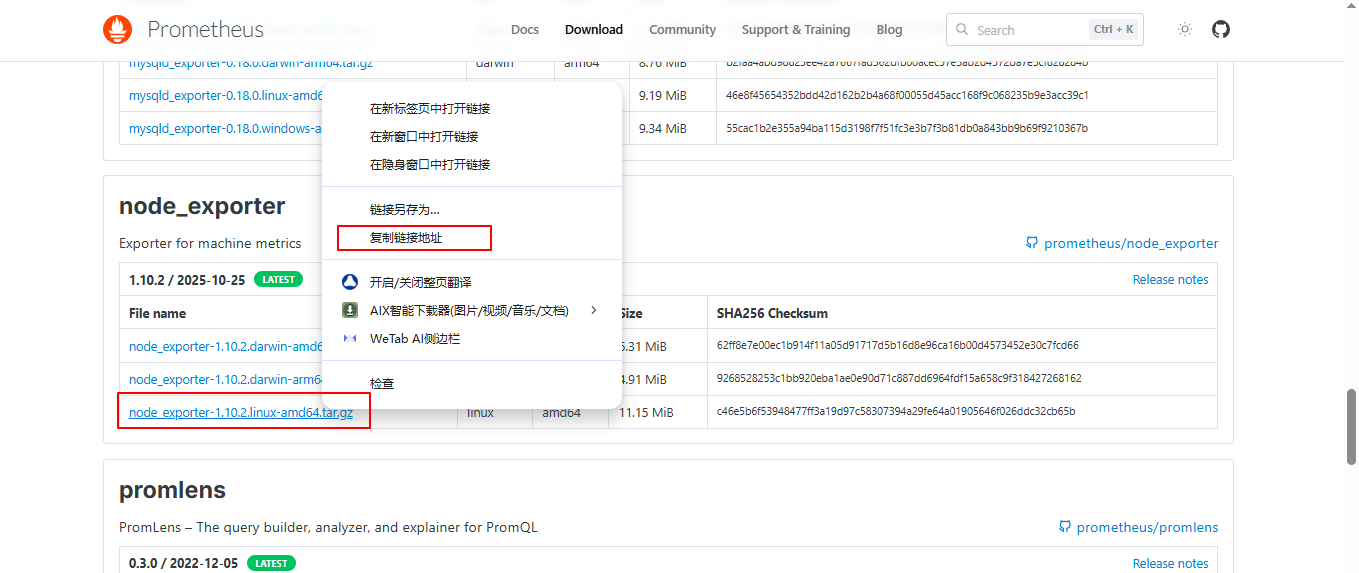Viewport: 1359px width, 573px height.
Task: Click the node_exporter LATEST badge
Action: tap(278, 280)
